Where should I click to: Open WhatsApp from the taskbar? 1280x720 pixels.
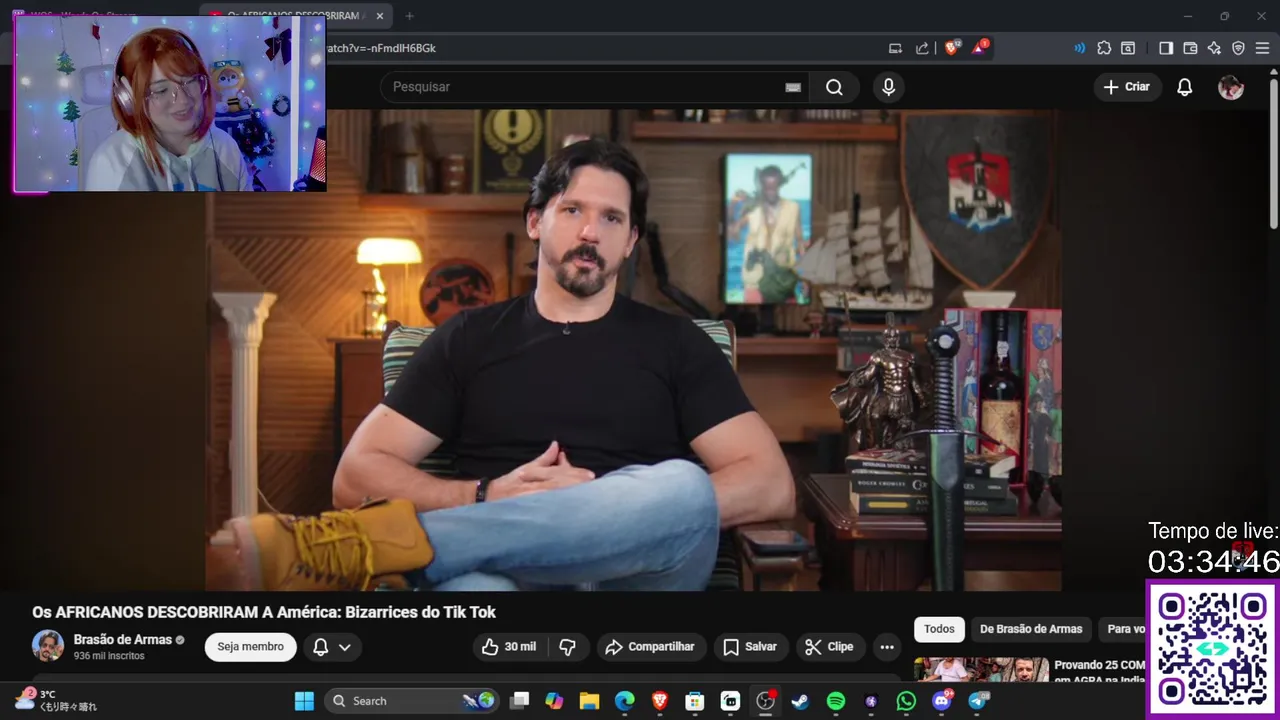click(906, 701)
